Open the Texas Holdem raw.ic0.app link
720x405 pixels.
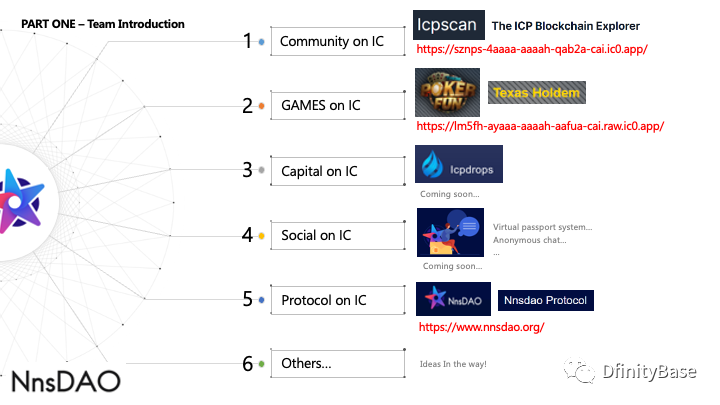click(540, 126)
